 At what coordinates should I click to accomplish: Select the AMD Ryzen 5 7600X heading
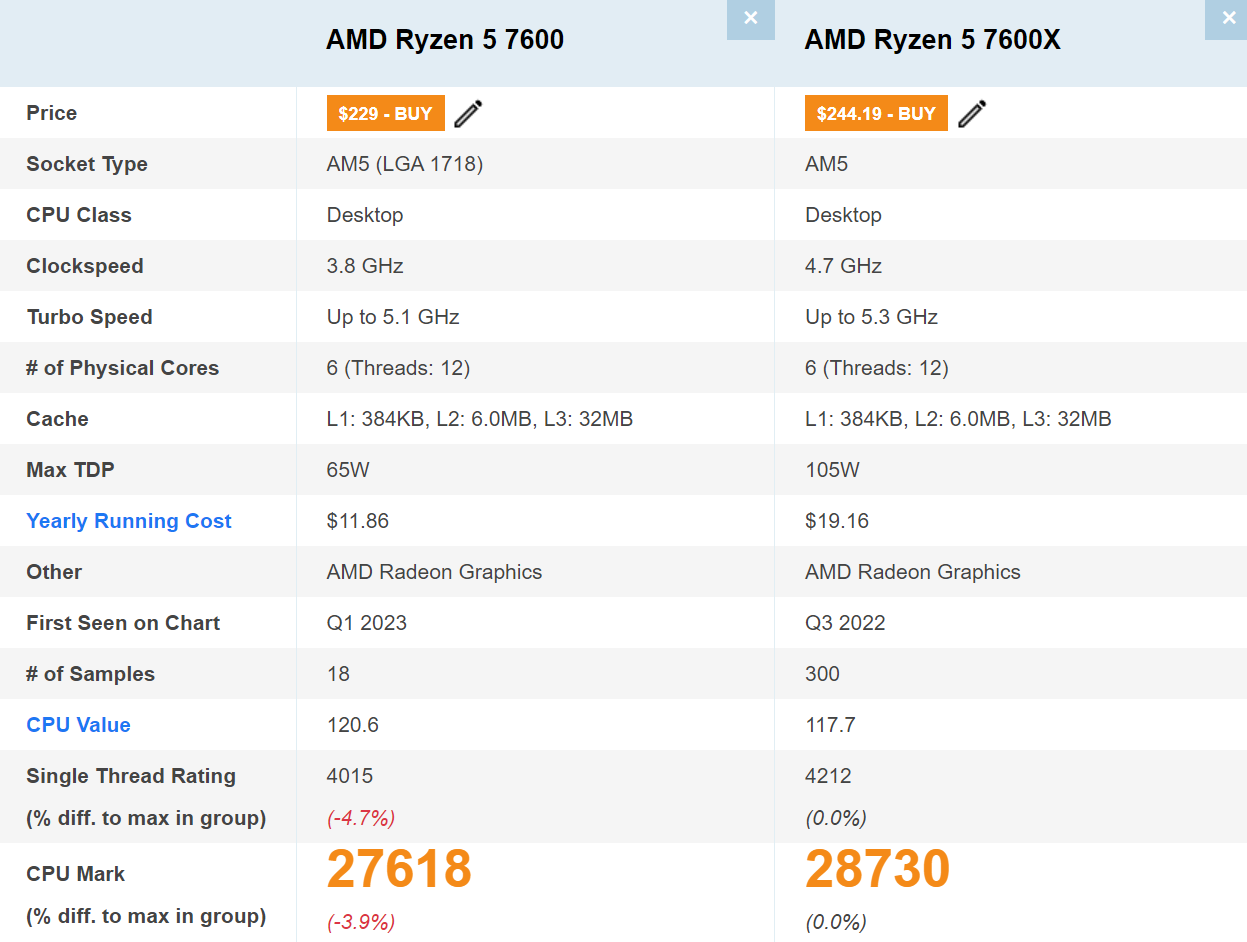[933, 40]
